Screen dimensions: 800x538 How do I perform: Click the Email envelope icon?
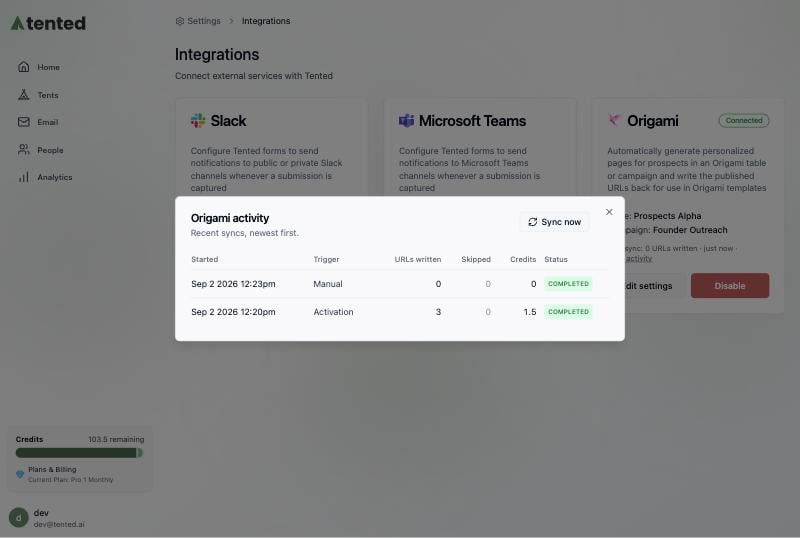tap(23, 121)
